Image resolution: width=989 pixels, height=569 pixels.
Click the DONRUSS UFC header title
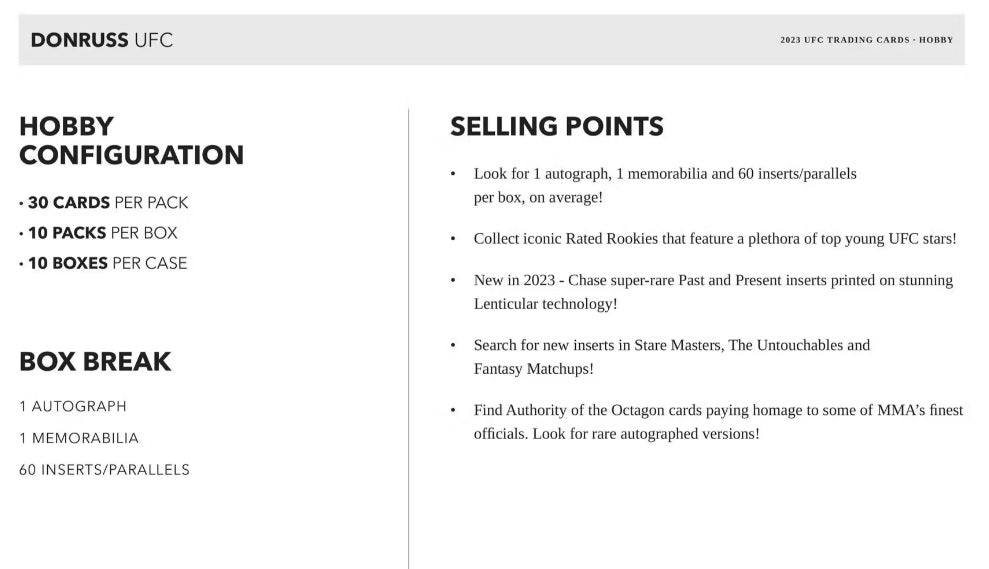[101, 40]
